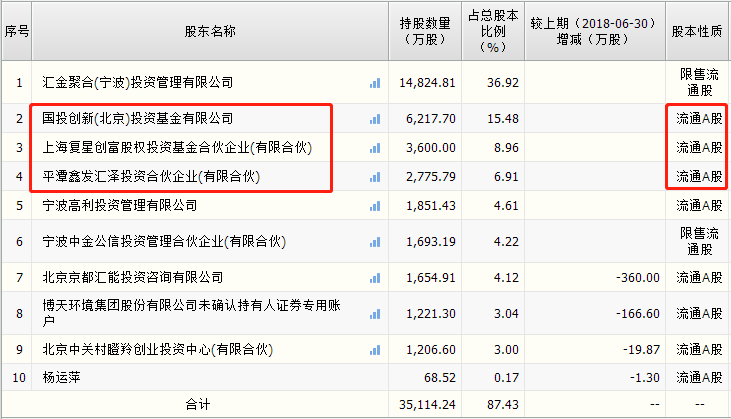Click percentage 15.48

(x=503, y=119)
